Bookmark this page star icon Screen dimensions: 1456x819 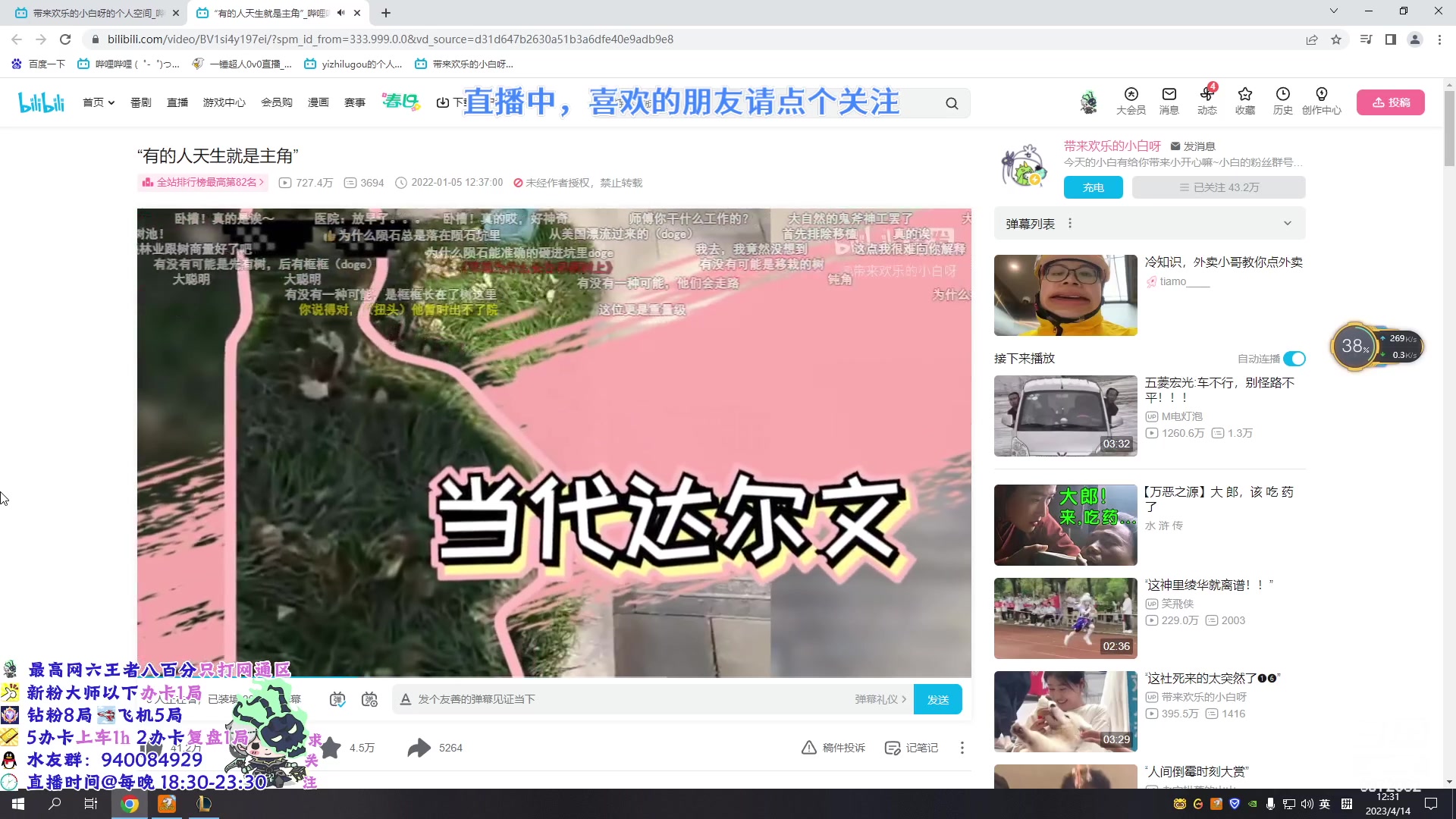(1336, 39)
